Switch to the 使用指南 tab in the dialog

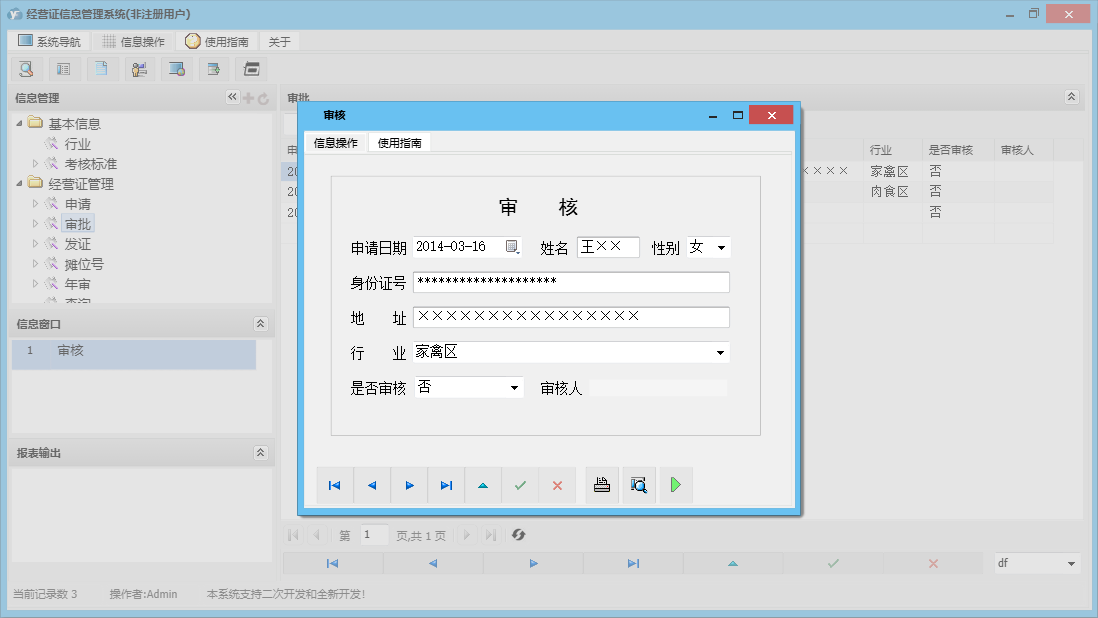399,142
